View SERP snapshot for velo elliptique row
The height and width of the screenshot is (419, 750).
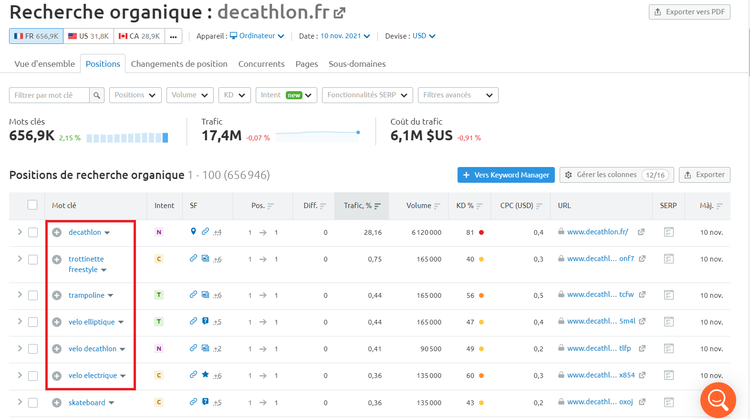pos(669,322)
